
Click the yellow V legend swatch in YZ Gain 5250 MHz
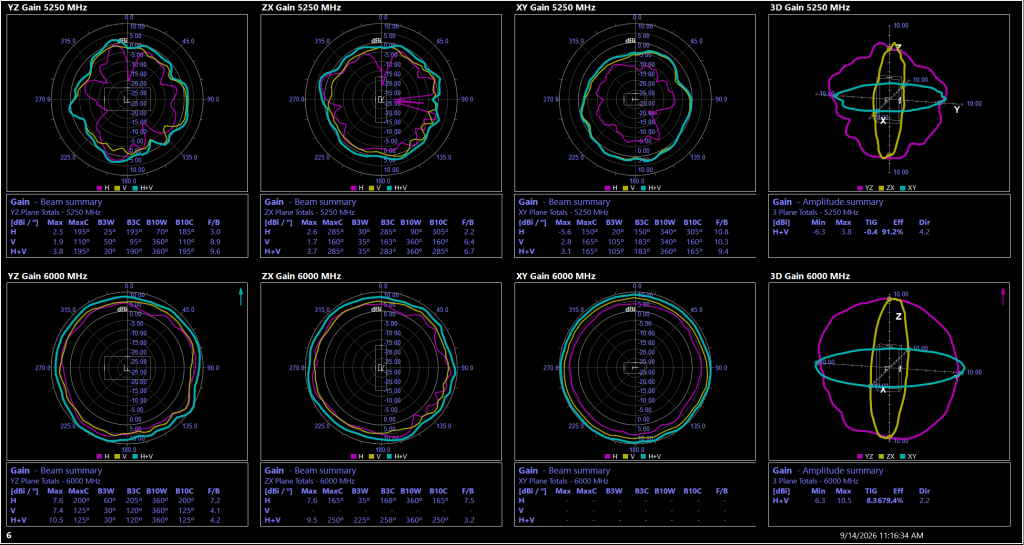118,187
